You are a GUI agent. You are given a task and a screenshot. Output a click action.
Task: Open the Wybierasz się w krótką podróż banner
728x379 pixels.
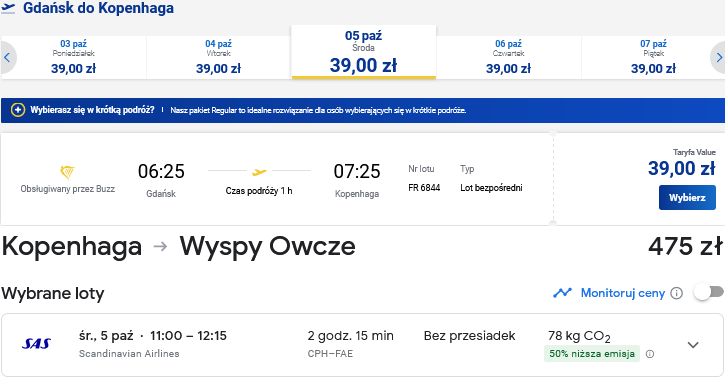point(363,110)
